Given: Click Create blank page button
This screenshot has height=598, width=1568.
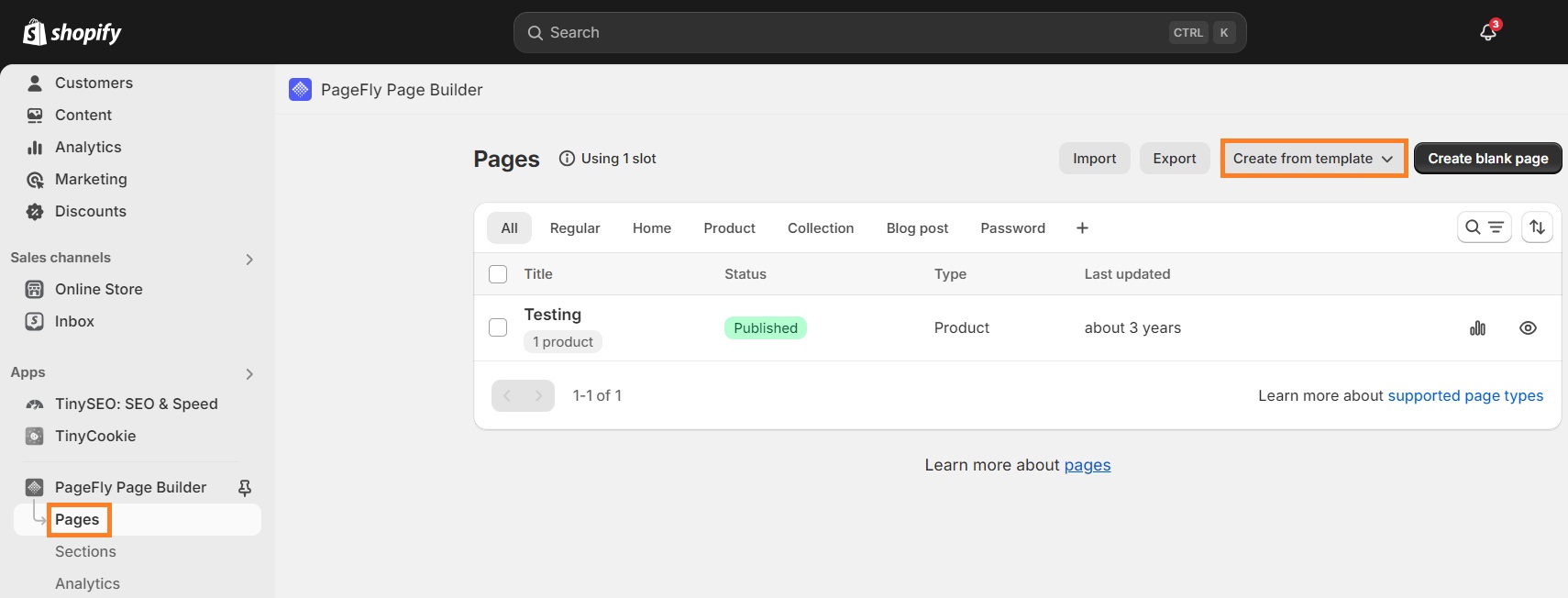Looking at the screenshot, I should 1487,158.
